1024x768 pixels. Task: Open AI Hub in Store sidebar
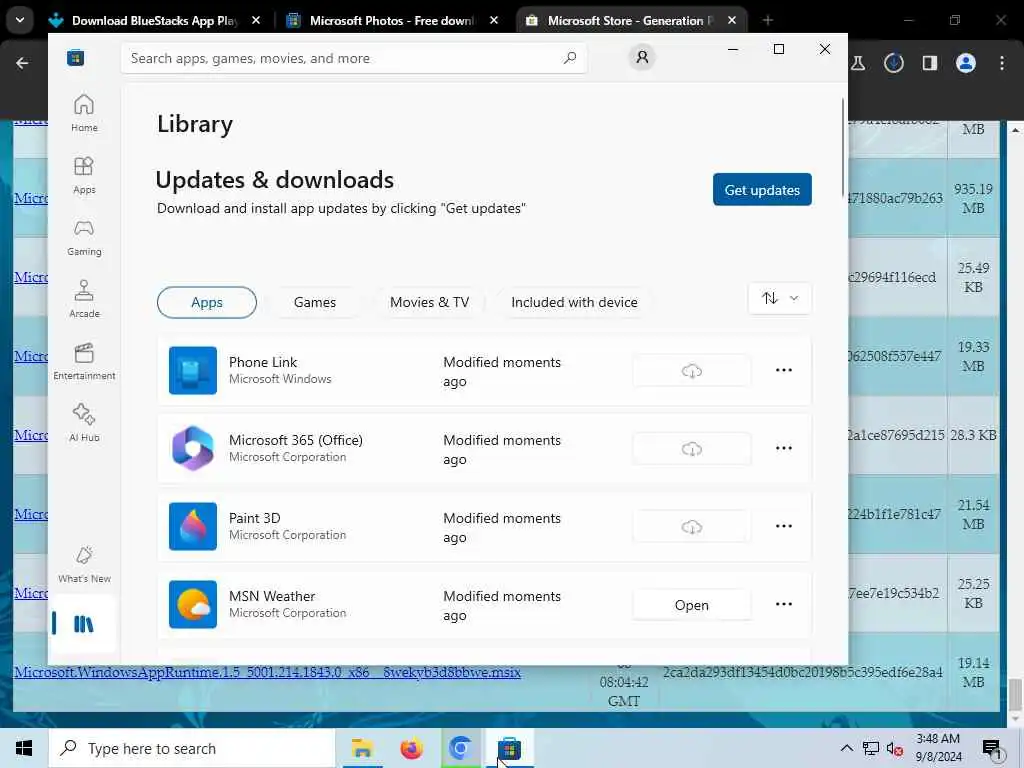pos(84,423)
